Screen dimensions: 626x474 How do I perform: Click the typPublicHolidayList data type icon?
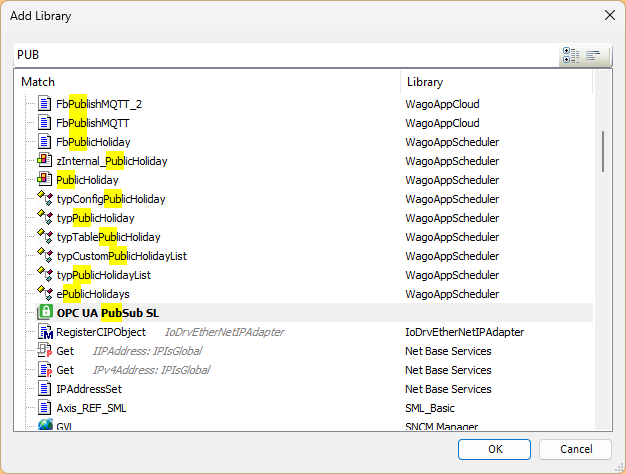[x=45, y=274]
